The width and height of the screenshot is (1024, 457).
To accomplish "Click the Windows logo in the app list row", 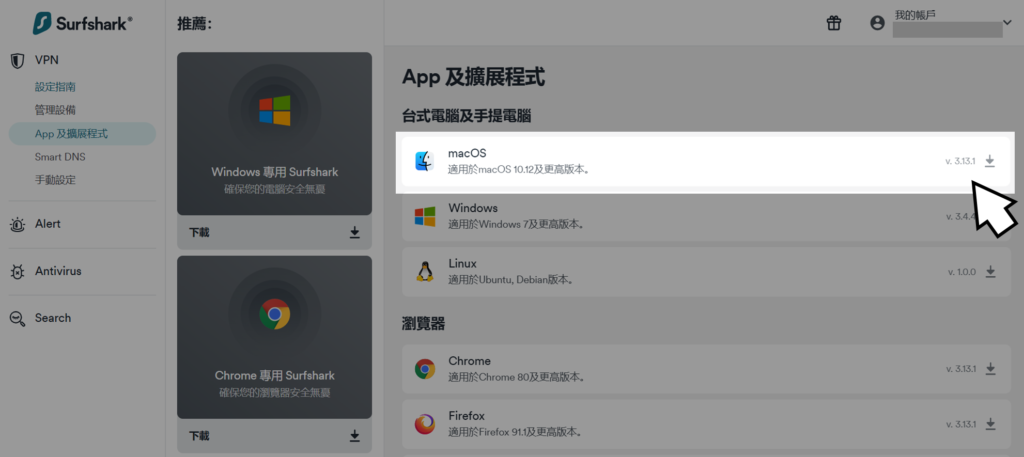I will (424, 216).
